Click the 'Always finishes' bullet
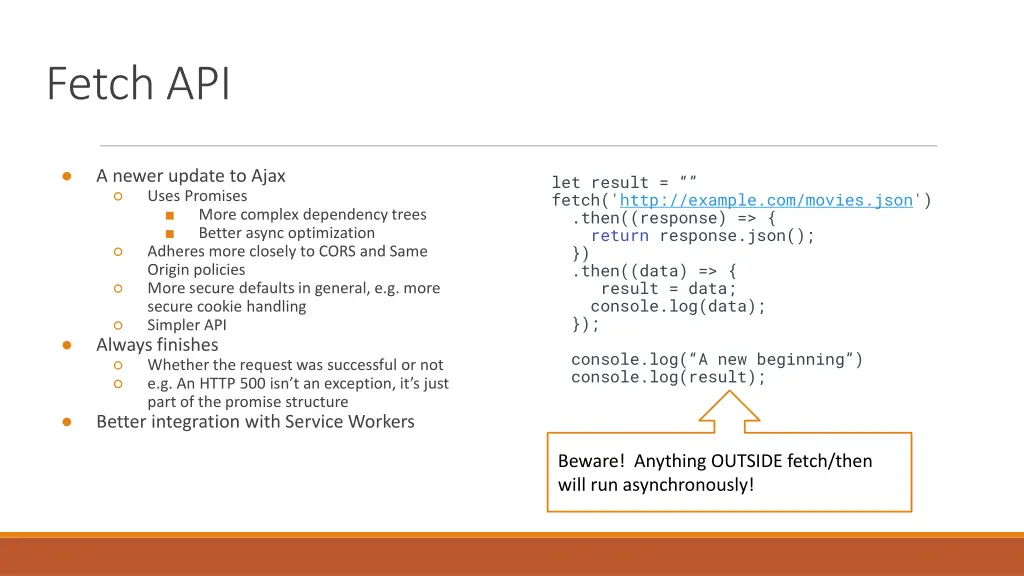Viewport: 1024px width, 576px height. click(x=157, y=345)
